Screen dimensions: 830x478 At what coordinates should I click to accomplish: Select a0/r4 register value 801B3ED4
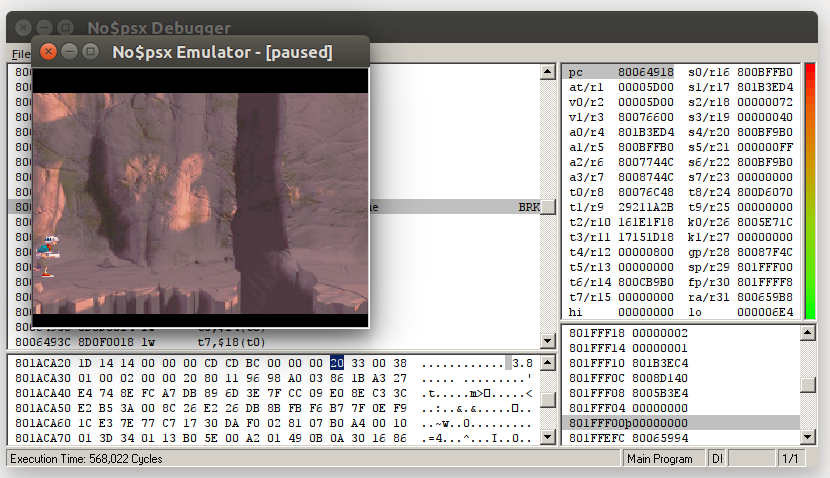point(646,132)
